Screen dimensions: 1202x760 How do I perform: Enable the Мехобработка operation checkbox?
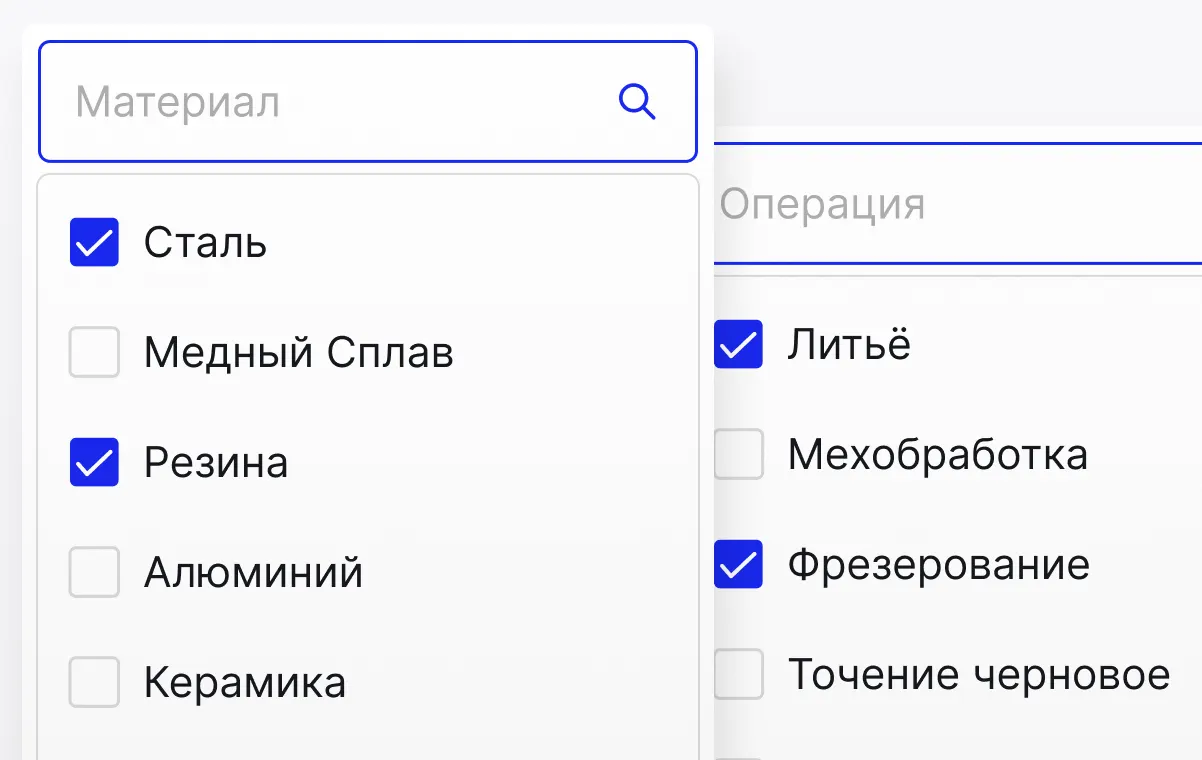(738, 454)
